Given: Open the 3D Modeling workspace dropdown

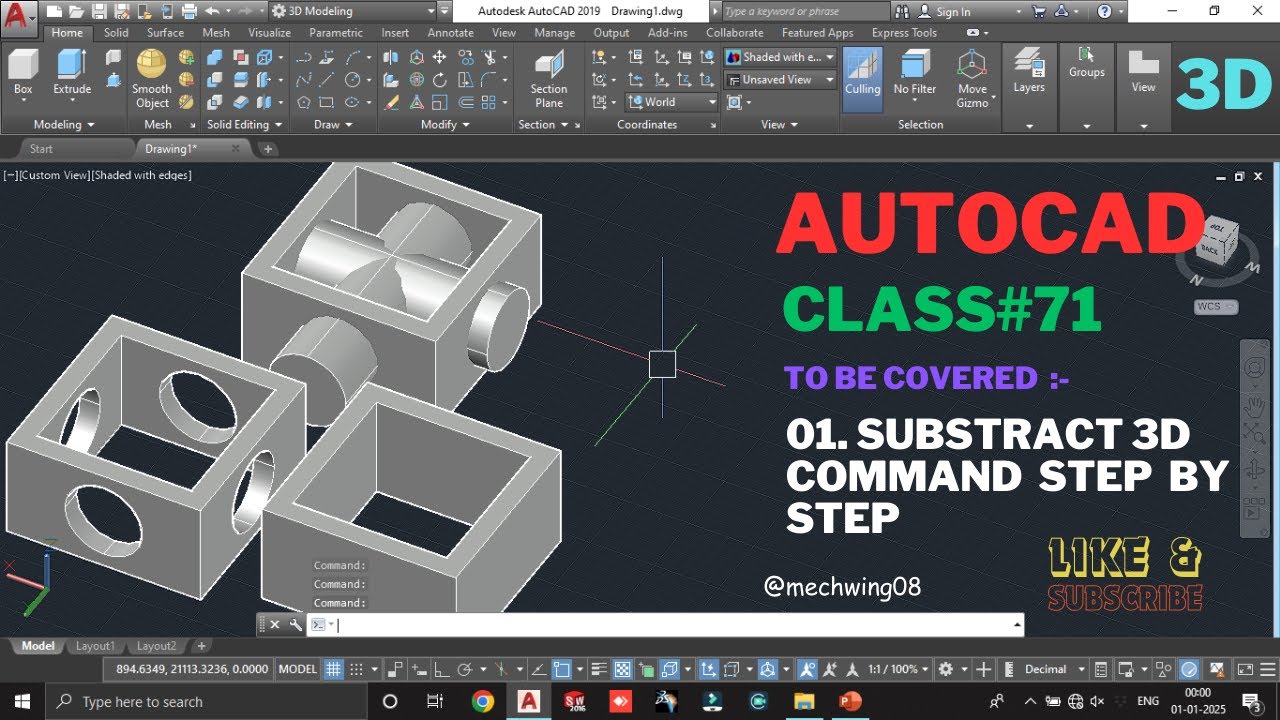Looking at the screenshot, I should pos(352,11).
